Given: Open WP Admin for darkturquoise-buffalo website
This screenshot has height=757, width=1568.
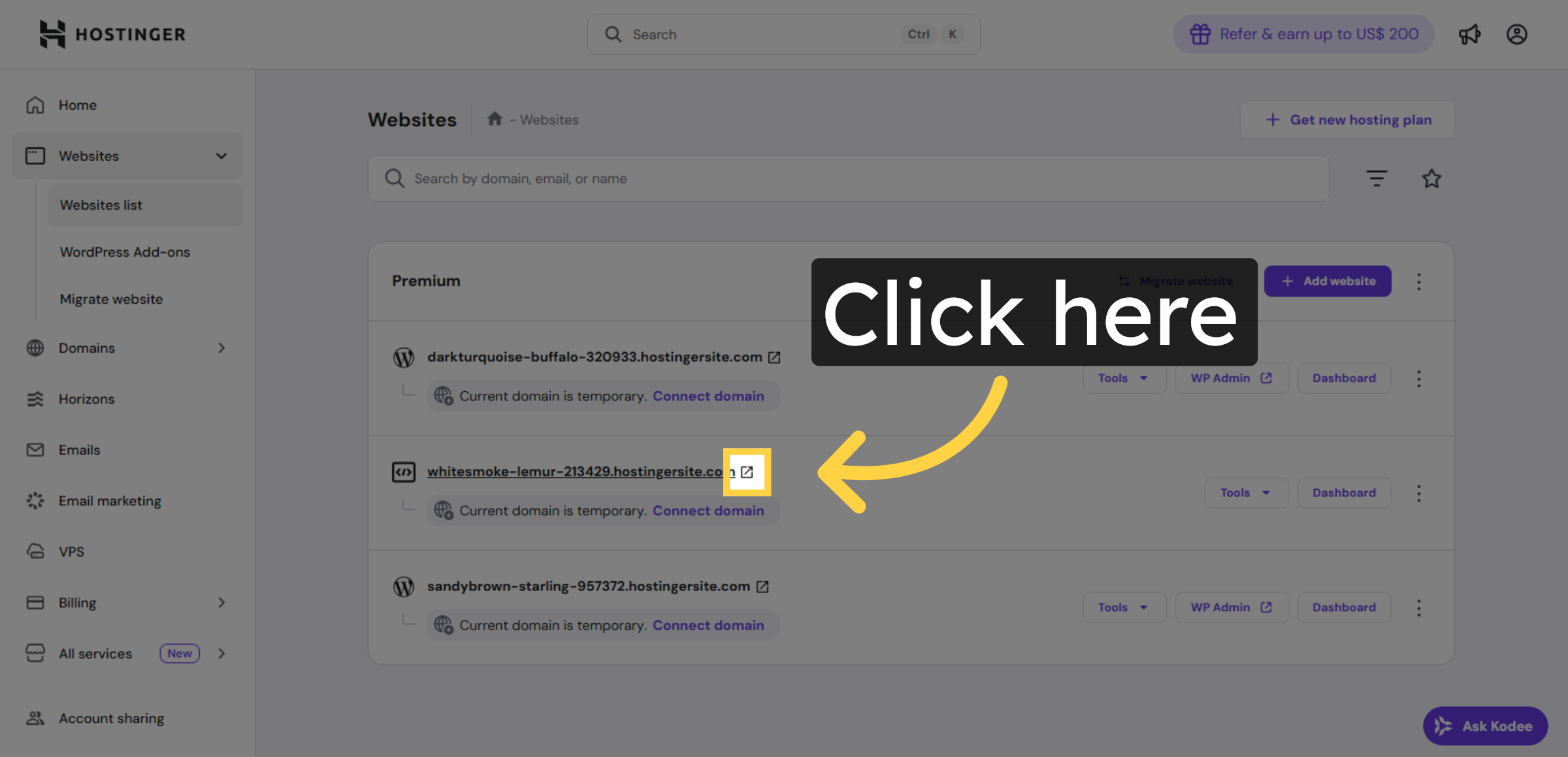Looking at the screenshot, I should [x=1231, y=378].
